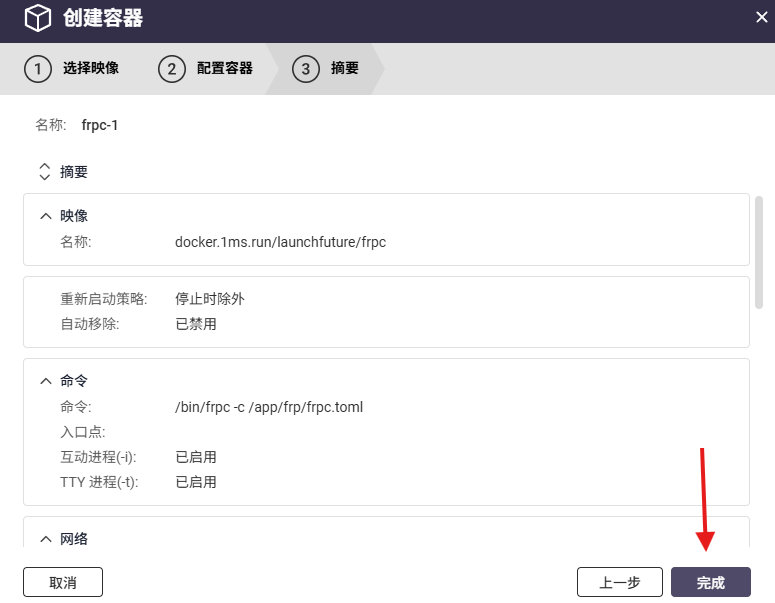This screenshot has height=603, width=775.
Task: Collapse the 映像 section
Action: (x=45, y=216)
